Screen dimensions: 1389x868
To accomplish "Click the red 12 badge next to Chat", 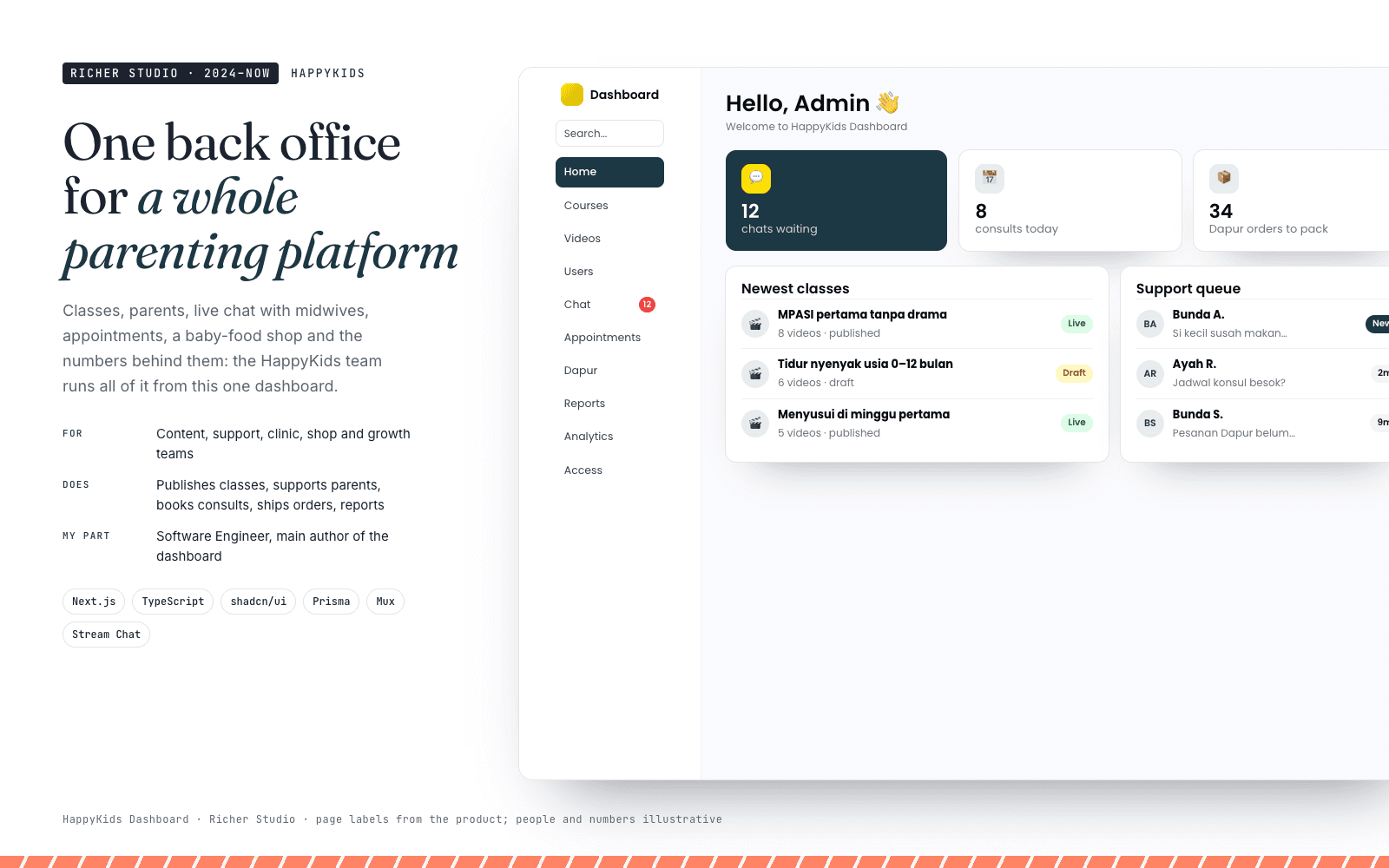I will [x=647, y=305].
